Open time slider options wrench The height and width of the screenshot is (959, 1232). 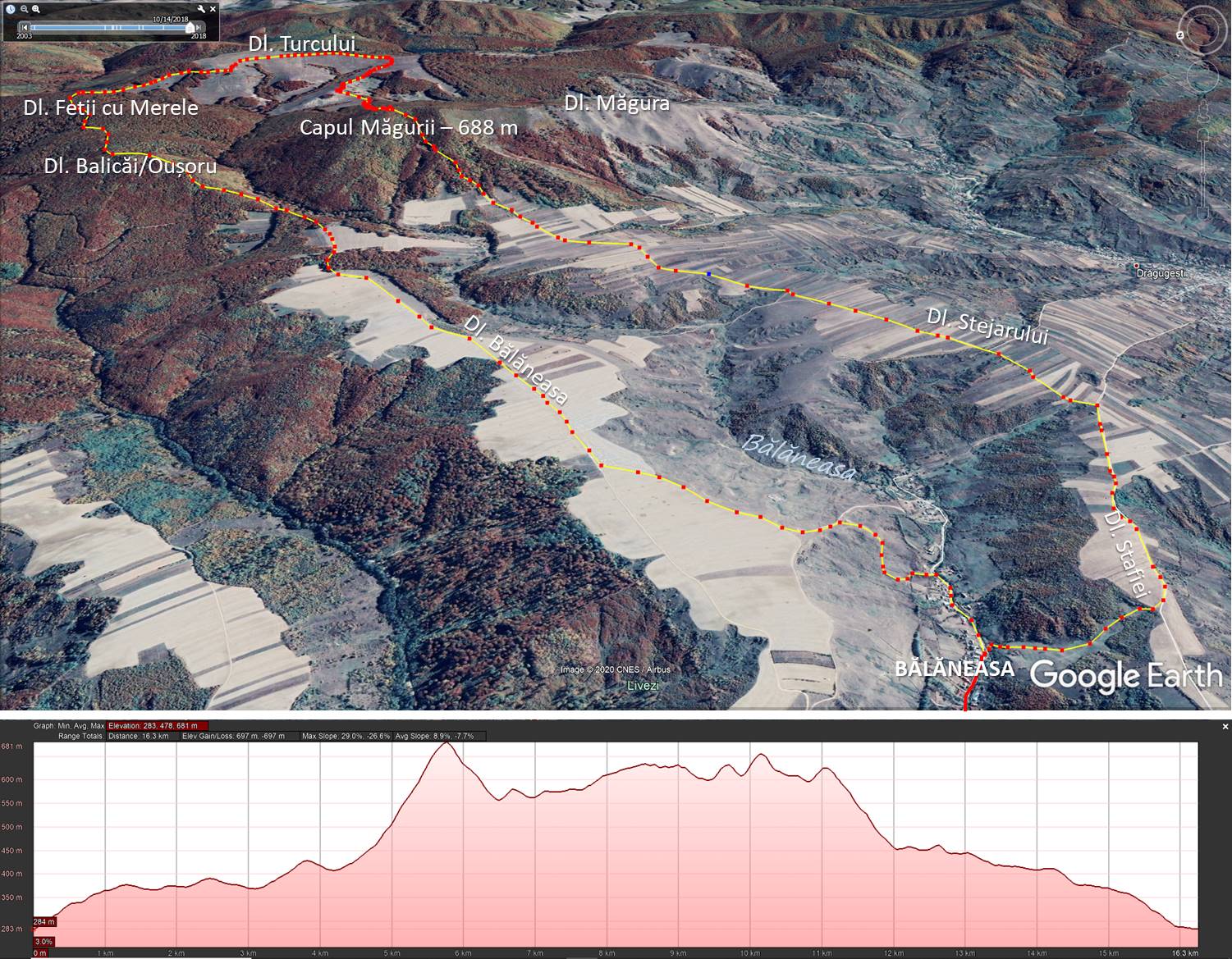click(201, 9)
